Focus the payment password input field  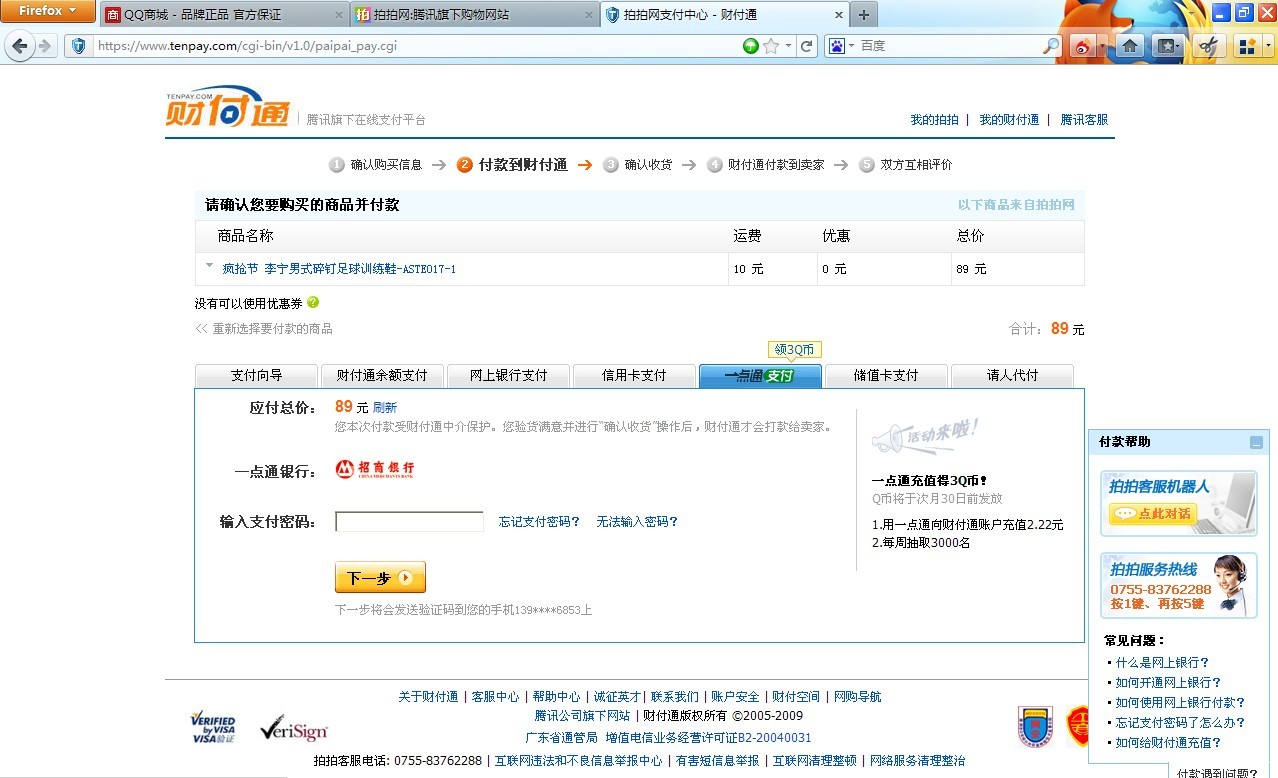[409, 522]
